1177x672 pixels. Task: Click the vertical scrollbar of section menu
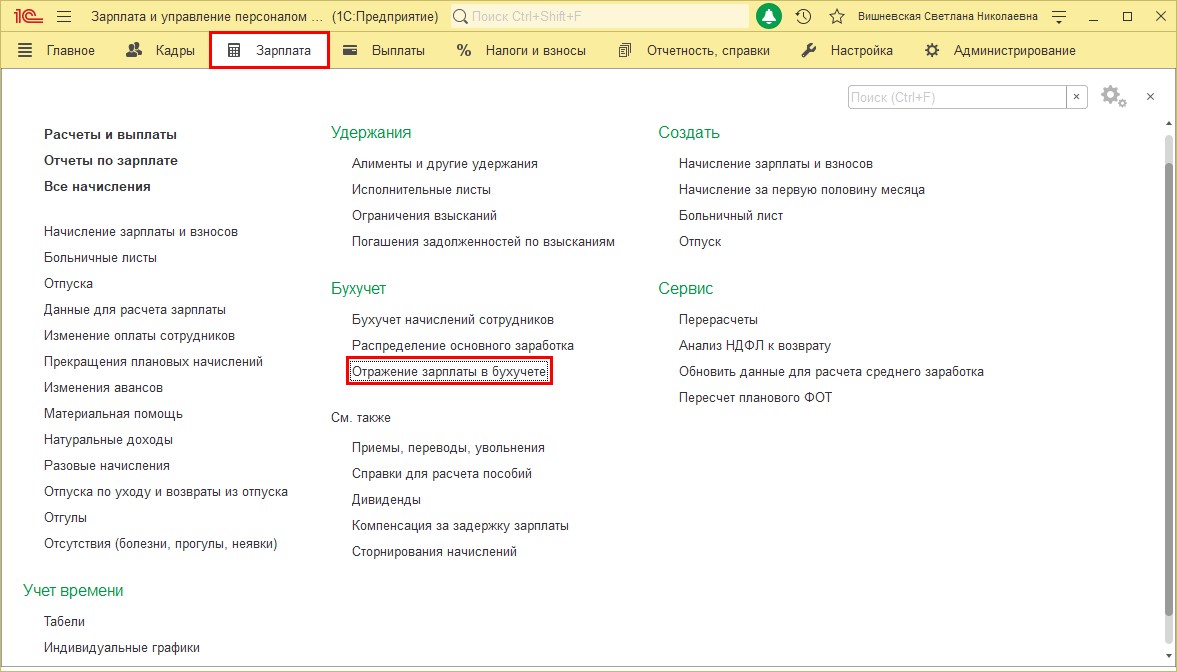point(1169,390)
